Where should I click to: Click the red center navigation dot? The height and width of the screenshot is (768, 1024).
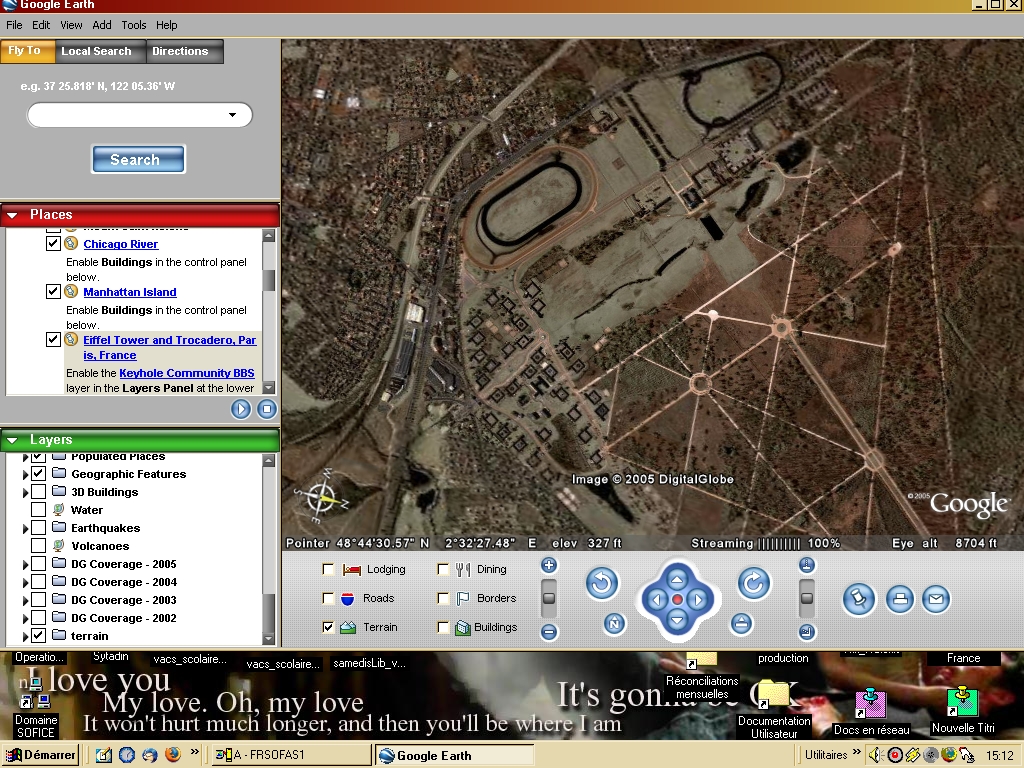tap(677, 599)
